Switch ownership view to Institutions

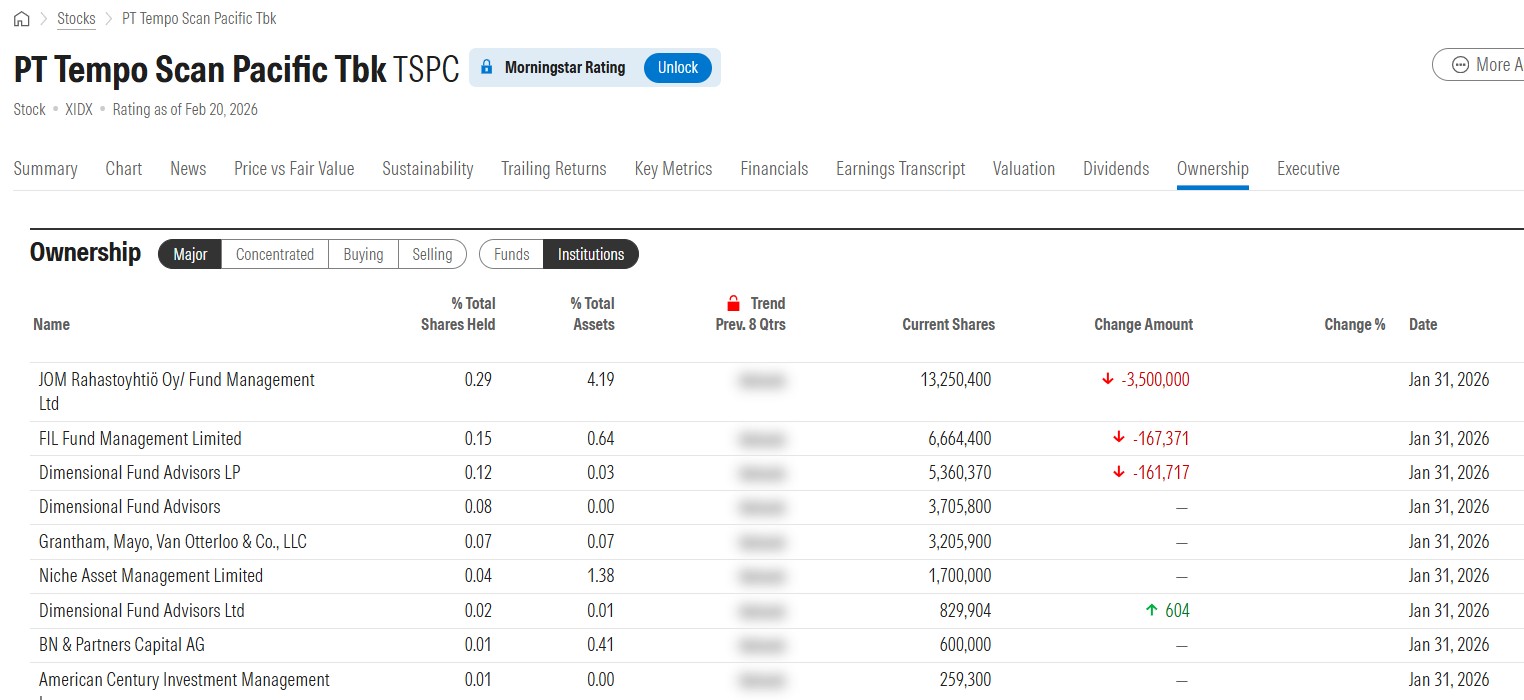(x=591, y=254)
